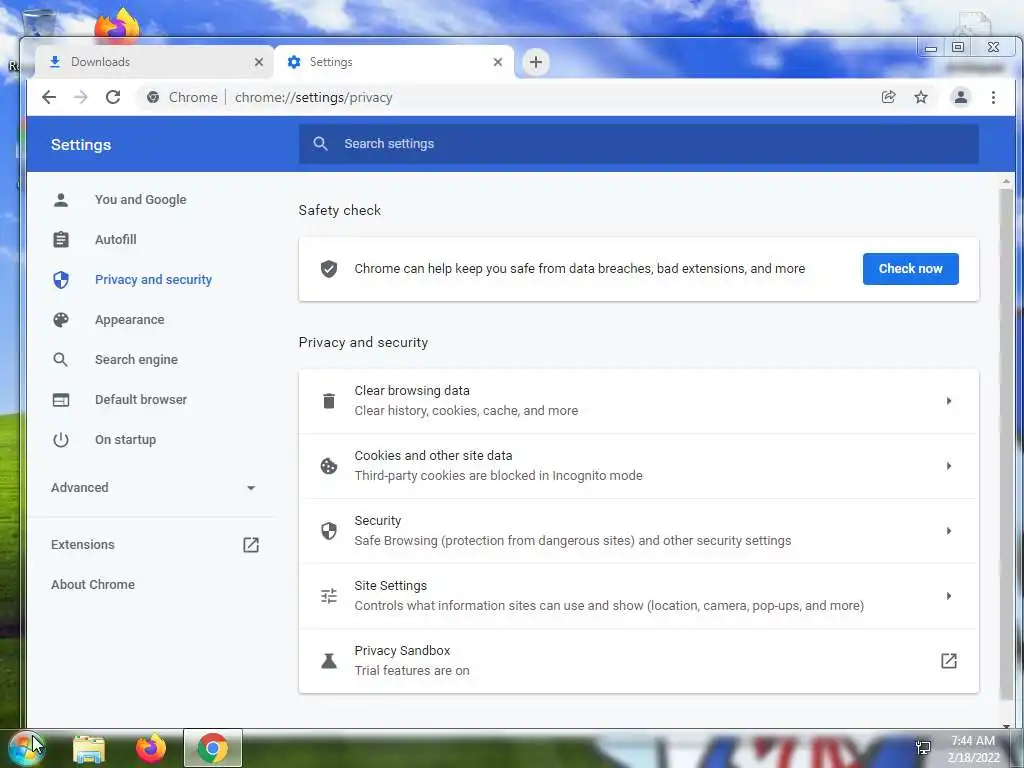Image resolution: width=1024 pixels, height=768 pixels.
Task: Open the profile avatar menu
Action: pyautogui.click(x=961, y=97)
